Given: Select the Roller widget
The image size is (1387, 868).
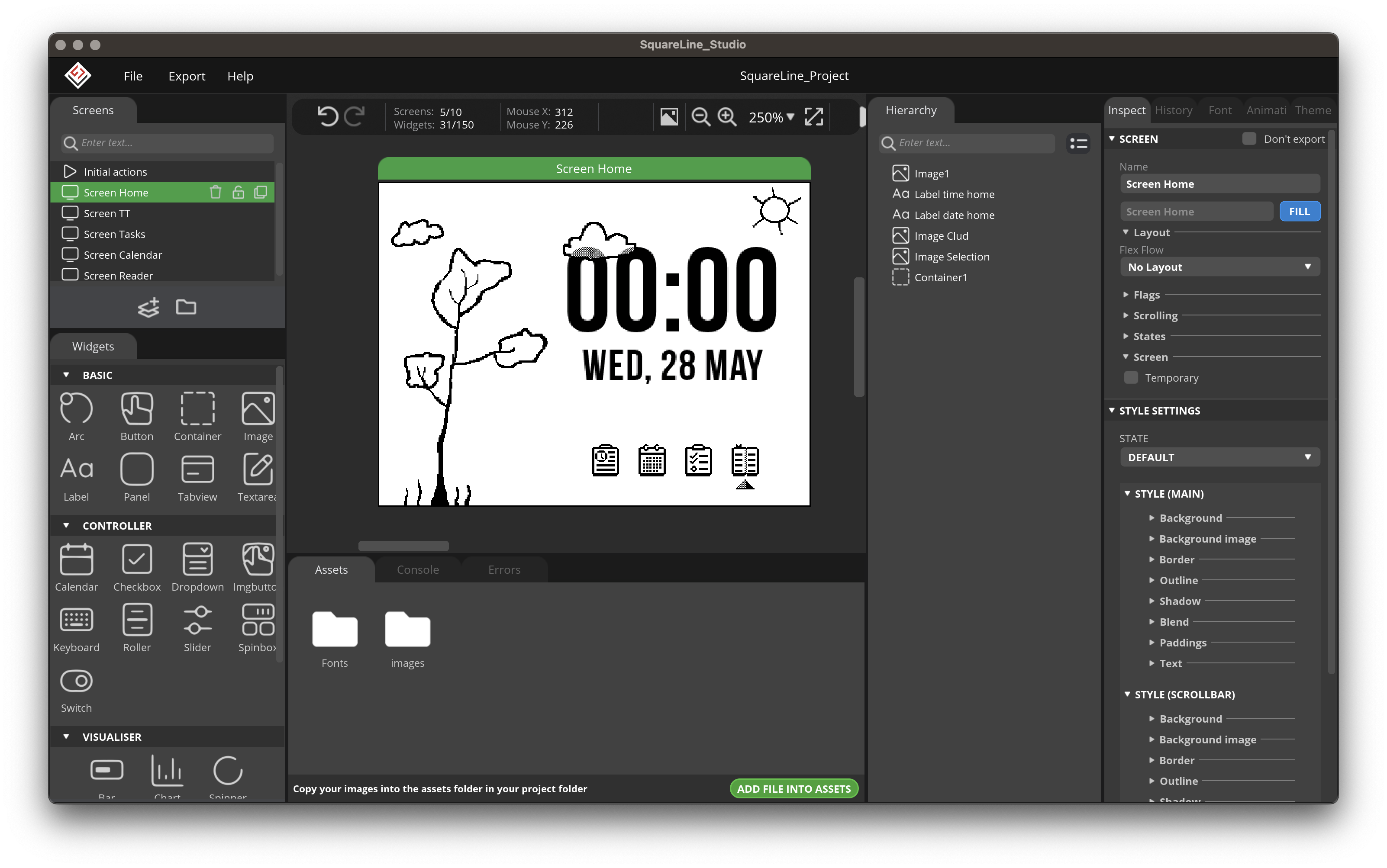Looking at the screenshot, I should 137,628.
